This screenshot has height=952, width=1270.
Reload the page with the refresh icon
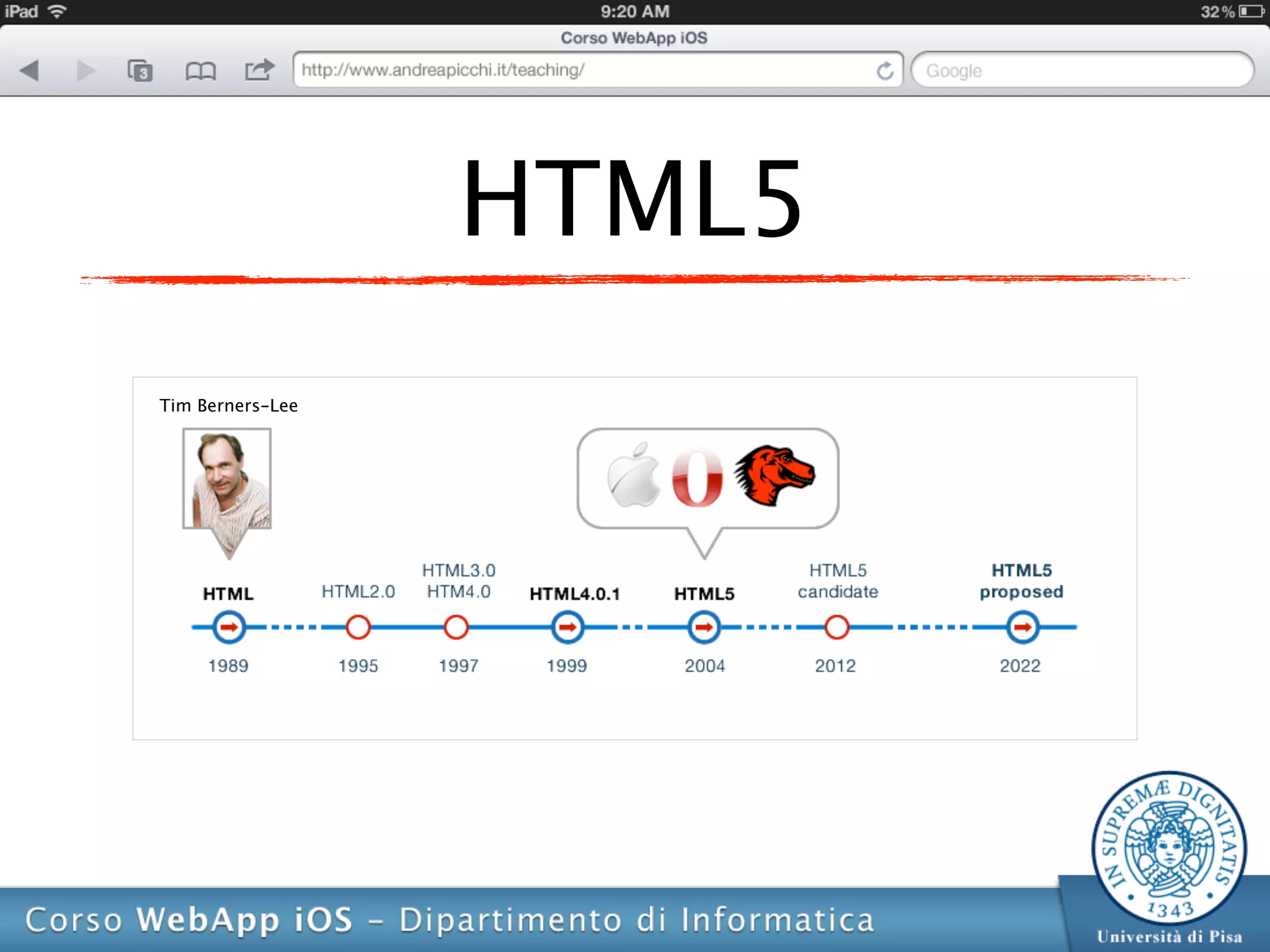click(x=885, y=71)
